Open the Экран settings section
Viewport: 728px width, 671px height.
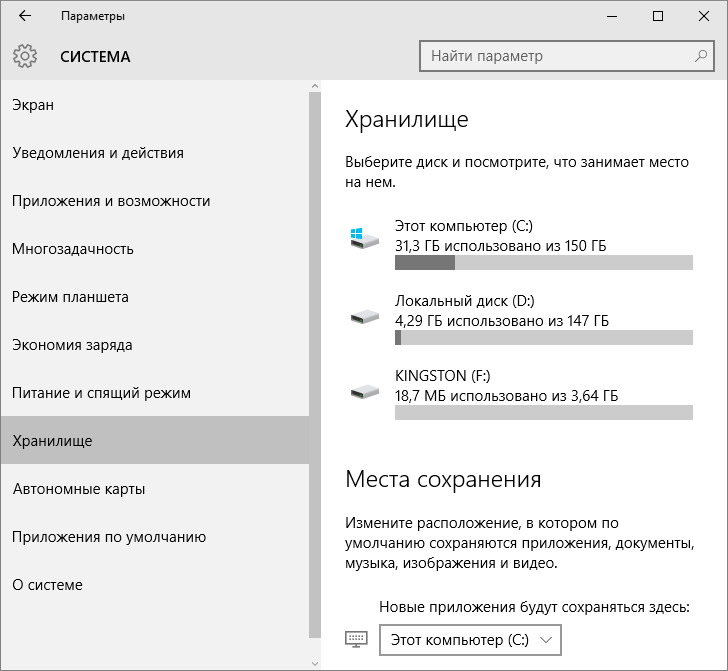[x=33, y=105]
